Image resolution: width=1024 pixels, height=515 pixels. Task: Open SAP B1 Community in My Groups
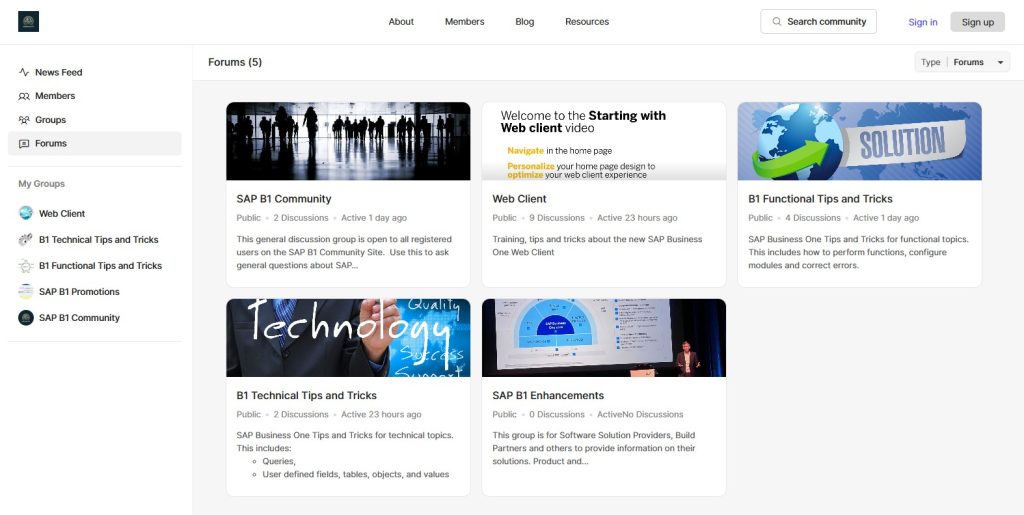coord(79,318)
